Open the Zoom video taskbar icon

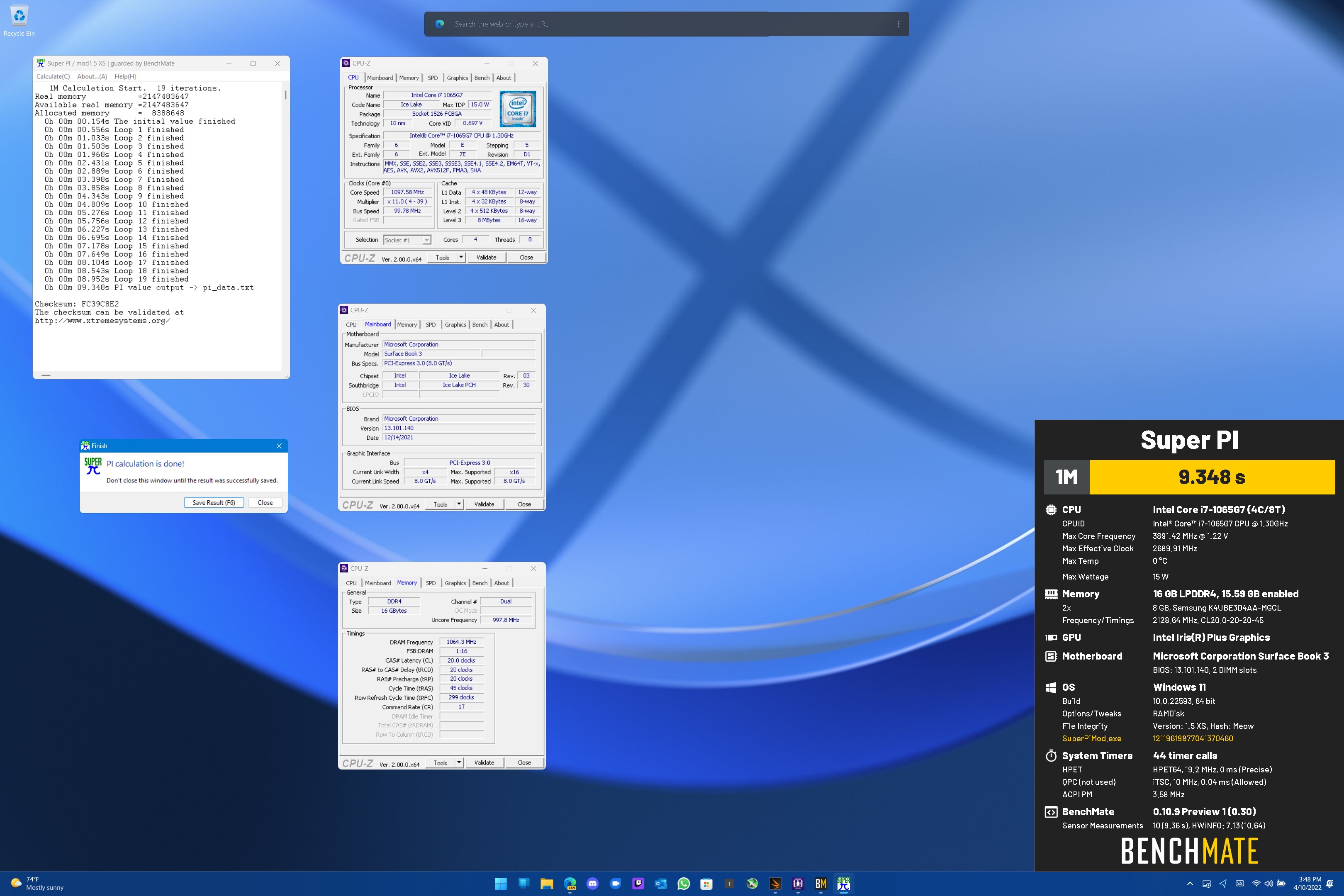click(x=616, y=884)
